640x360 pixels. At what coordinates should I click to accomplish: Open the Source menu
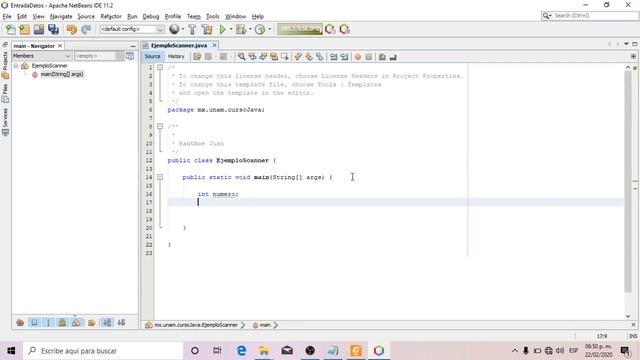pos(86,16)
